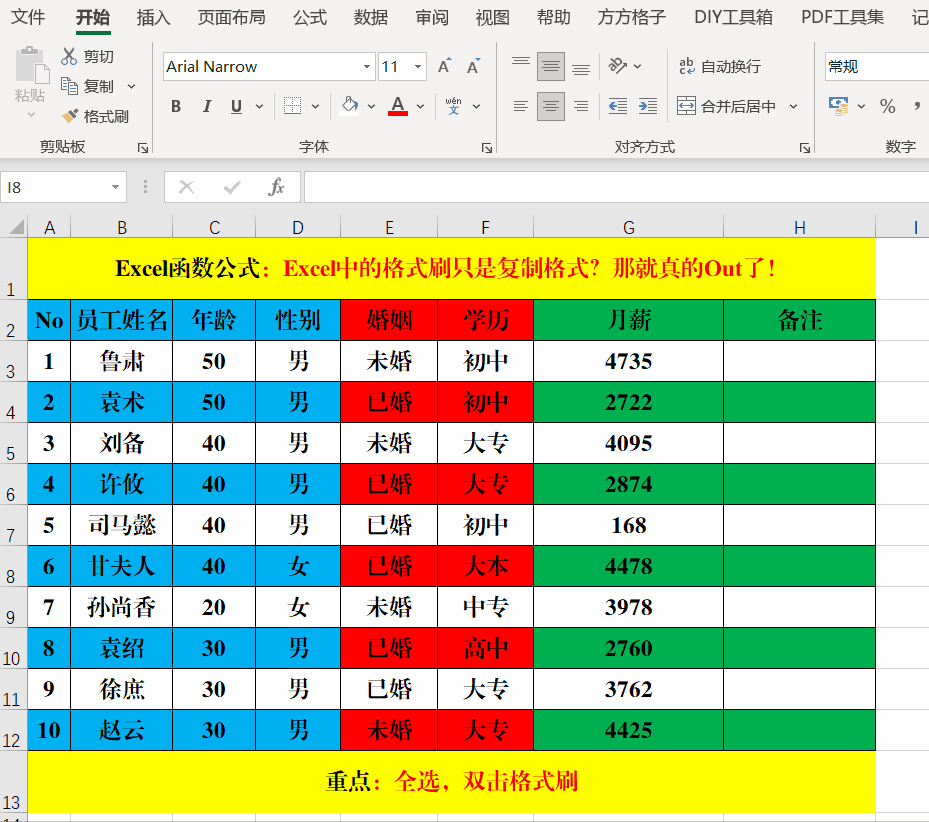Click the accounting number format icon

coord(838,106)
